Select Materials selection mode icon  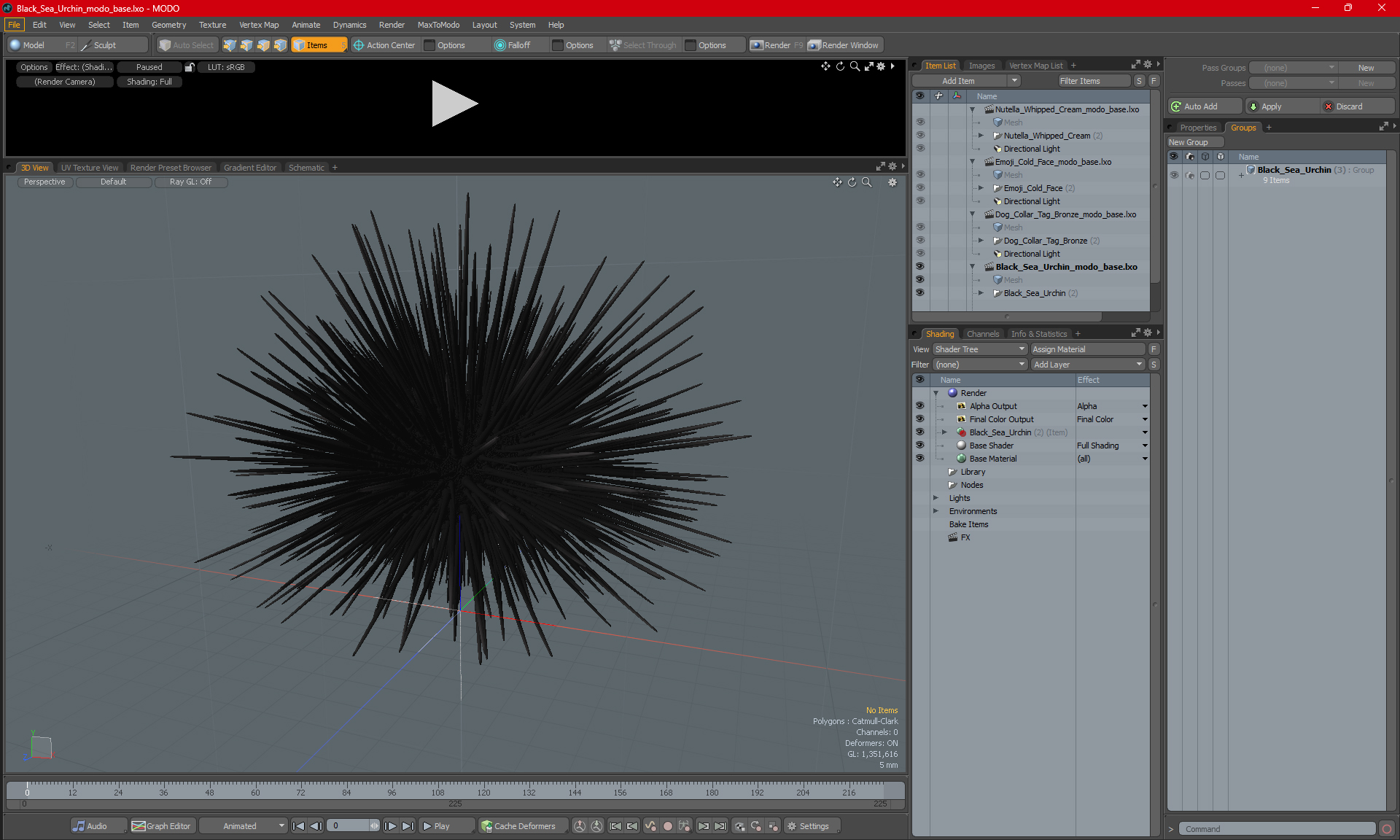(x=280, y=45)
